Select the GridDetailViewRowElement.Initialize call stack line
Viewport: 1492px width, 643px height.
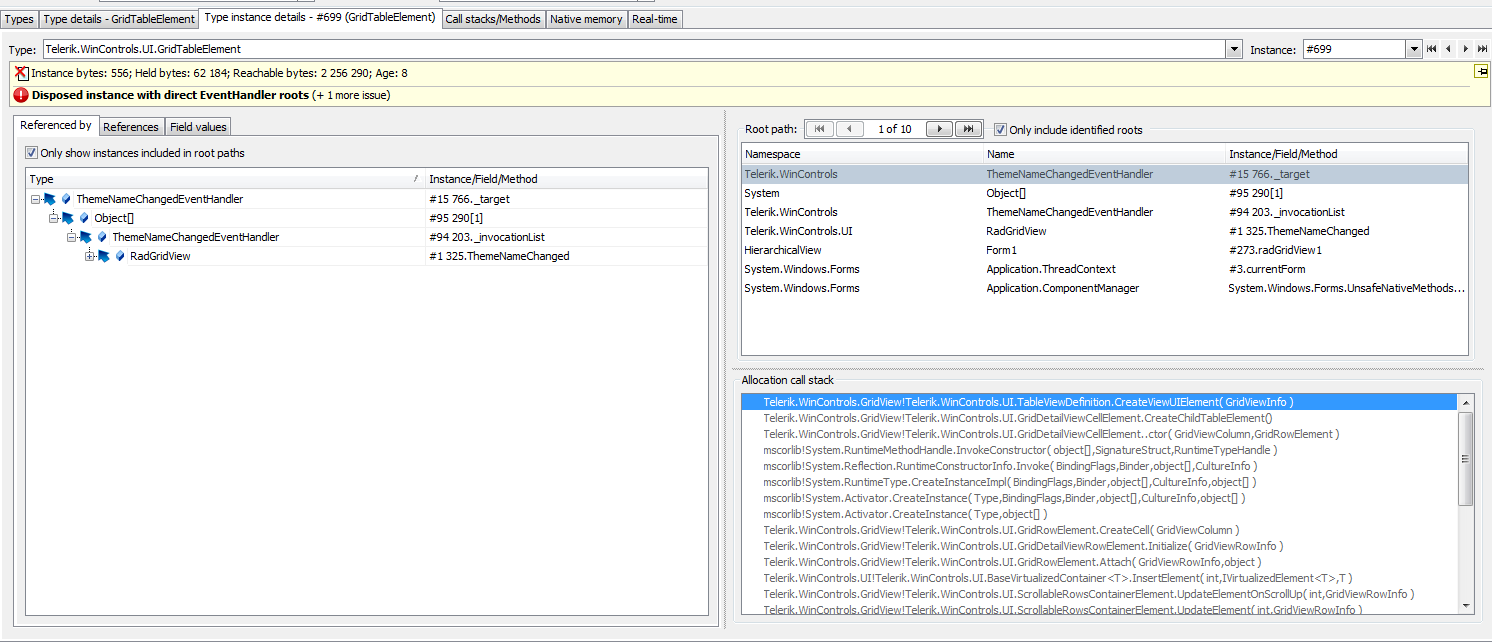click(x=1100, y=546)
